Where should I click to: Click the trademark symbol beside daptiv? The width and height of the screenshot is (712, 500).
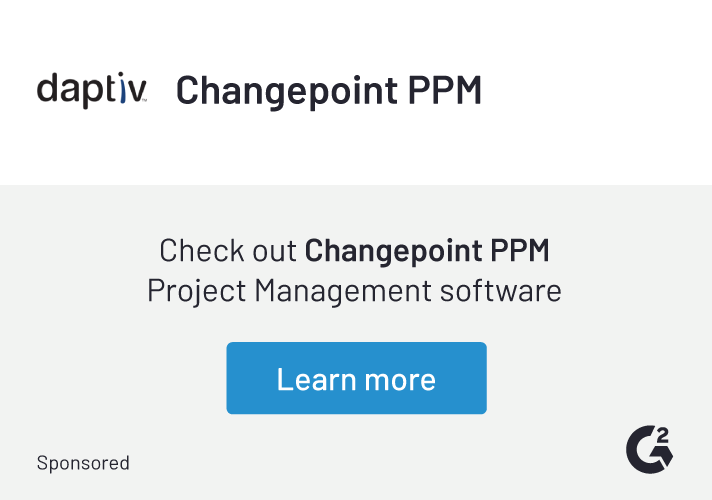(x=144, y=99)
